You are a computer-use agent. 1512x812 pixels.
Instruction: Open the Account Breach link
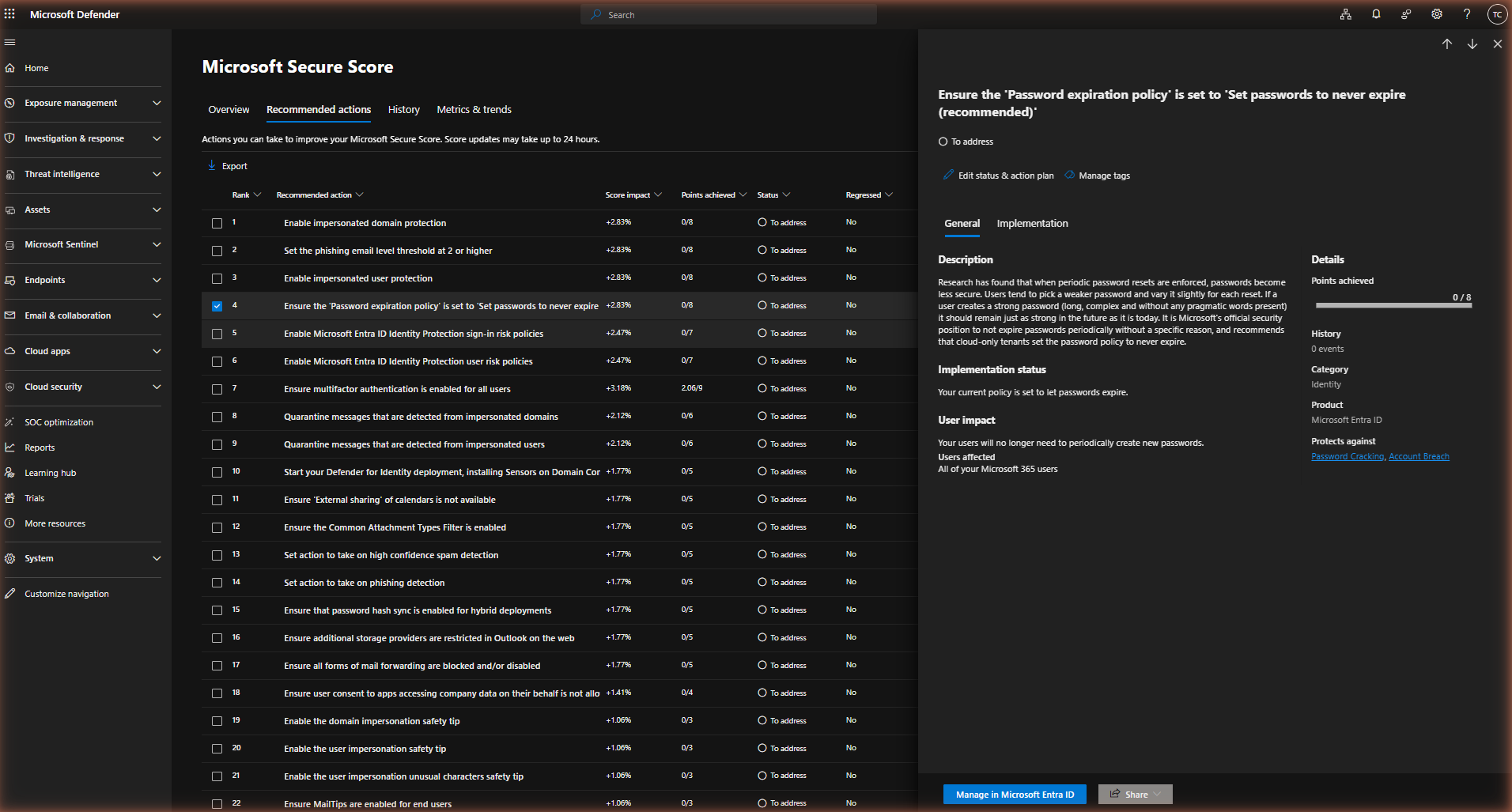coord(1419,457)
